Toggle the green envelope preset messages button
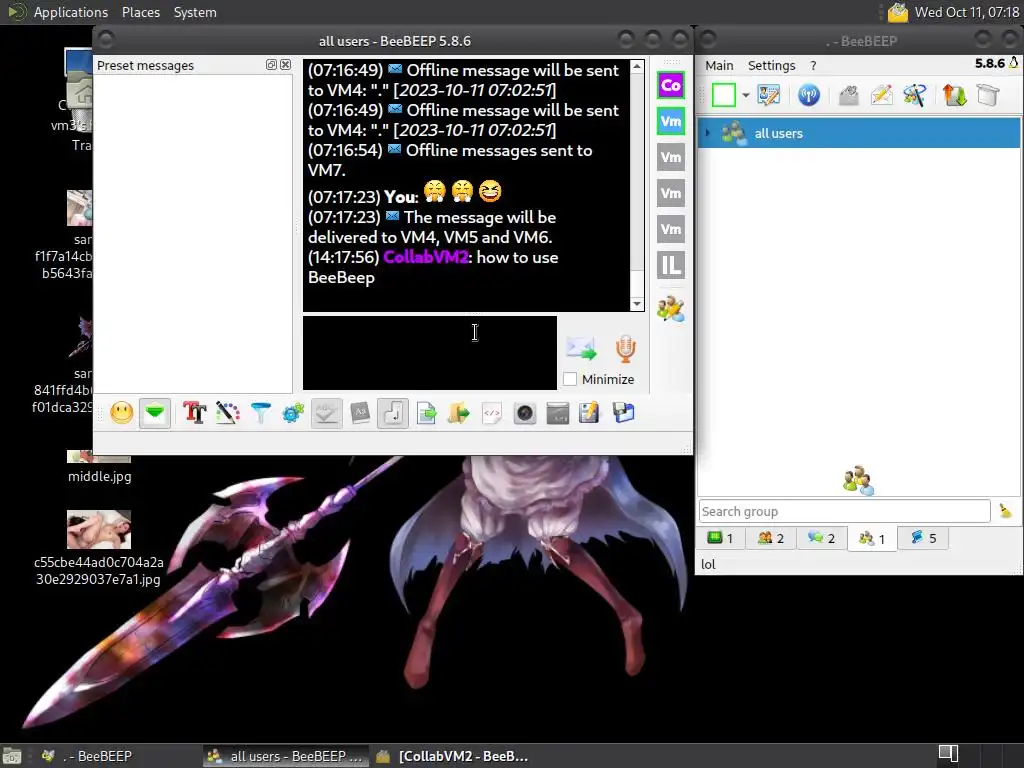The image size is (1024, 768). [155, 413]
